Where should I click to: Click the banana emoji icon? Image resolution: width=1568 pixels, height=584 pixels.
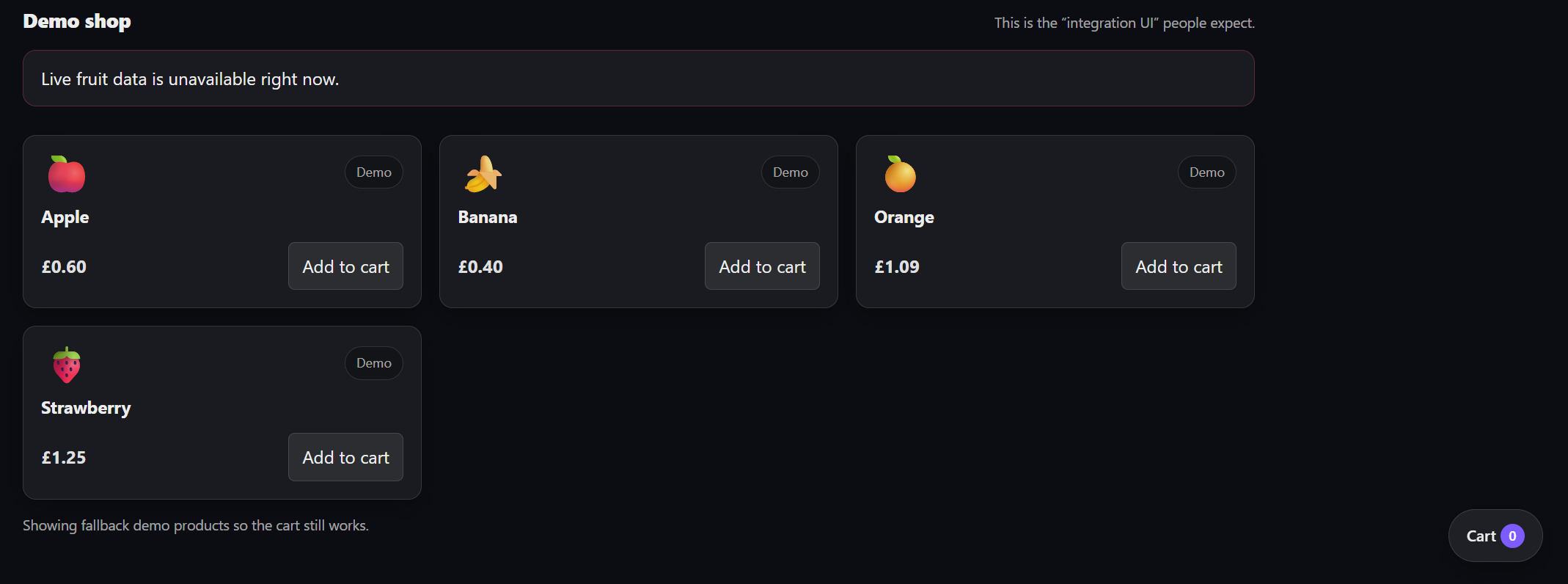point(483,174)
